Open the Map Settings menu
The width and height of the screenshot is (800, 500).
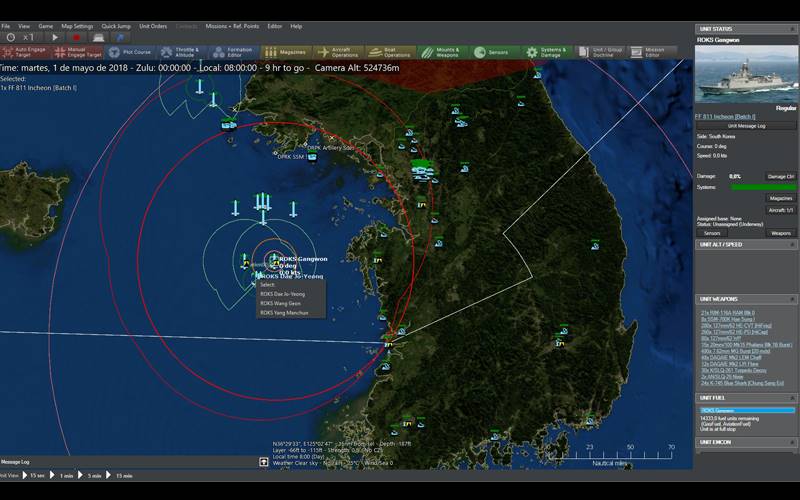pos(77,26)
